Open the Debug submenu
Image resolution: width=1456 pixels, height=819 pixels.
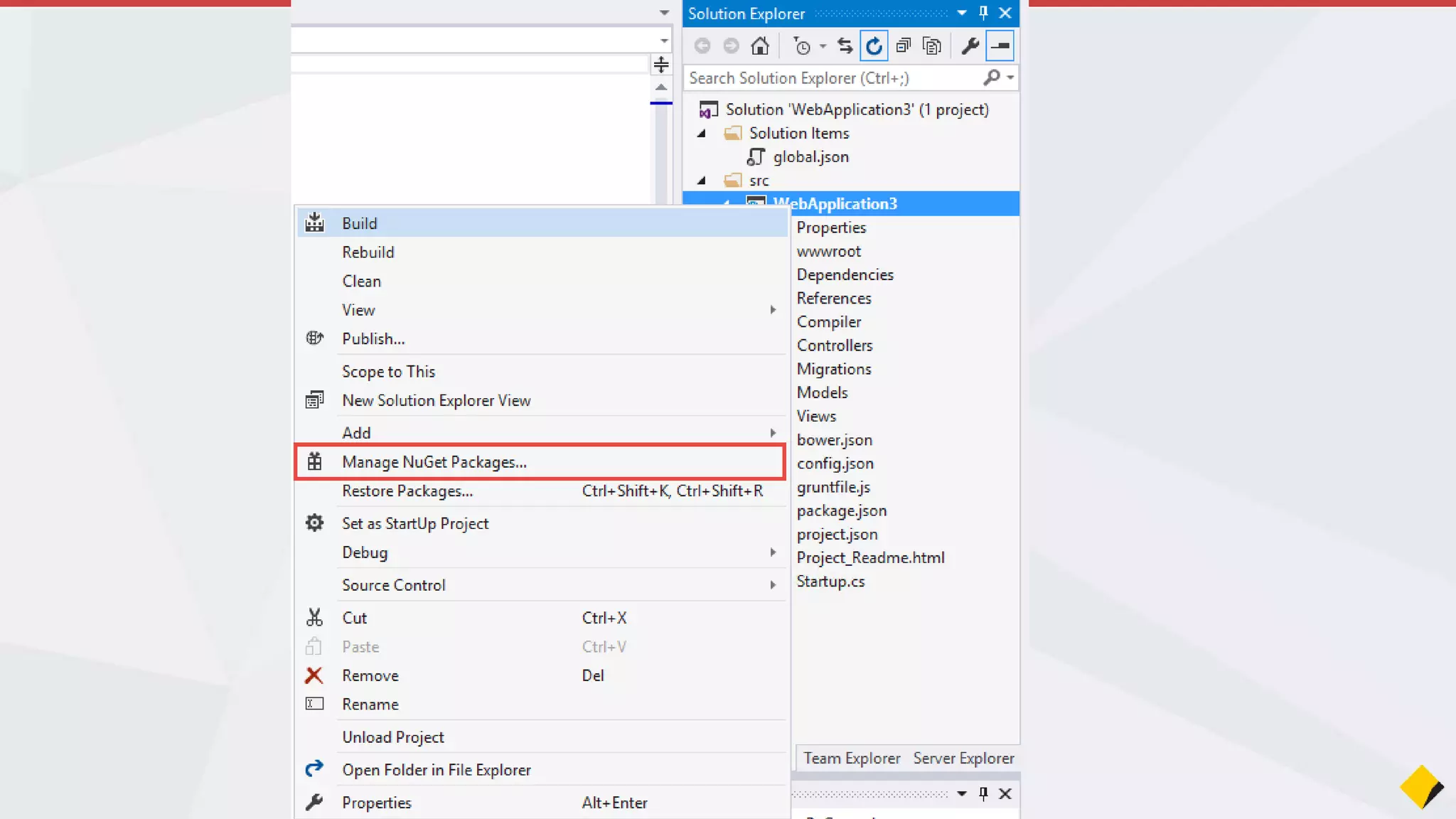pyautogui.click(x=542, y=553)
